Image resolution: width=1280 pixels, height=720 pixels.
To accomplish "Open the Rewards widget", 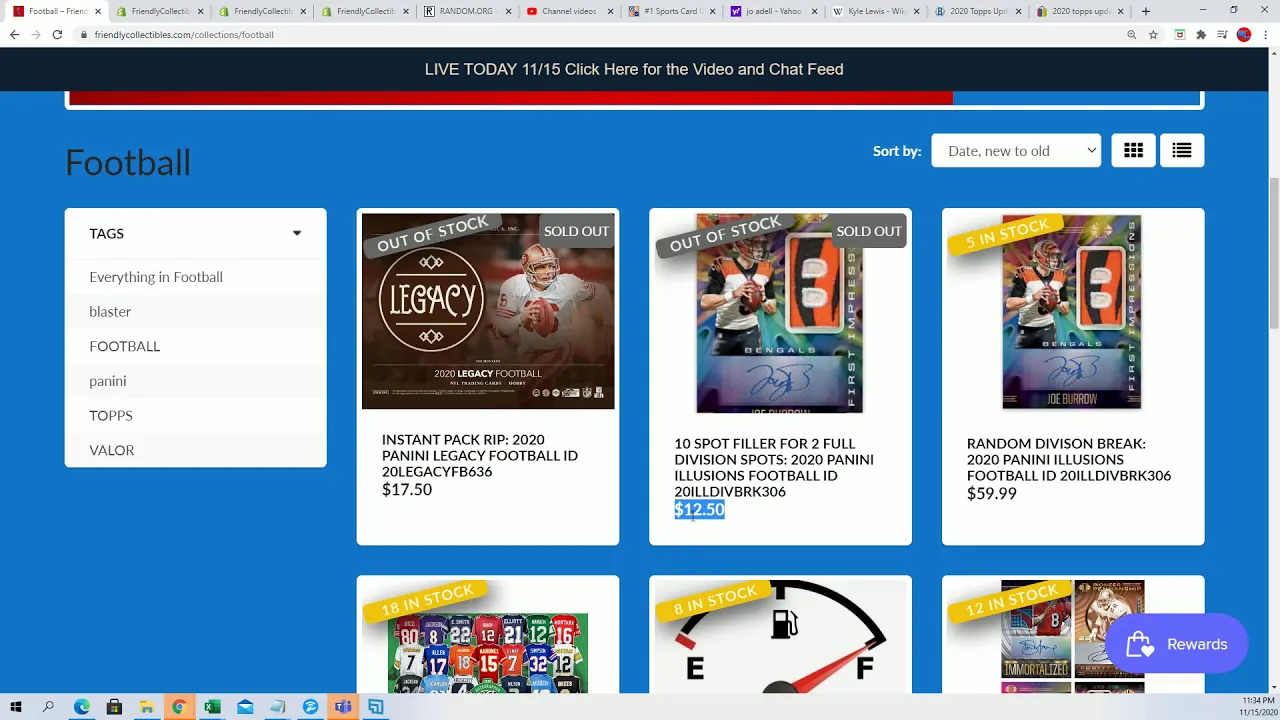I will [x=1176, y=644].
